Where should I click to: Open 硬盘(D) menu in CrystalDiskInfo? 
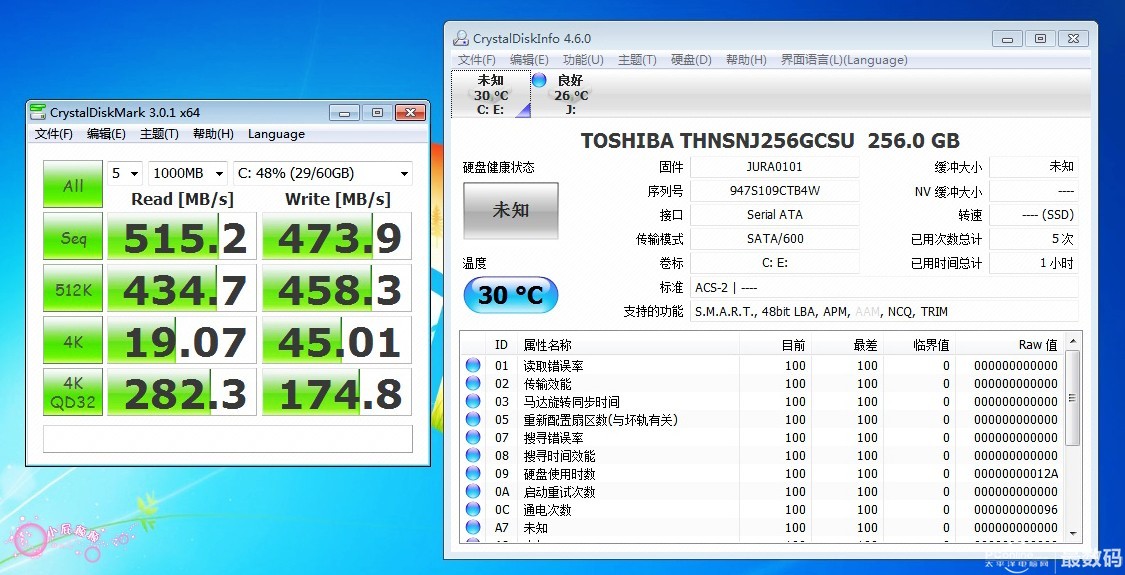[x=691, y=60]
